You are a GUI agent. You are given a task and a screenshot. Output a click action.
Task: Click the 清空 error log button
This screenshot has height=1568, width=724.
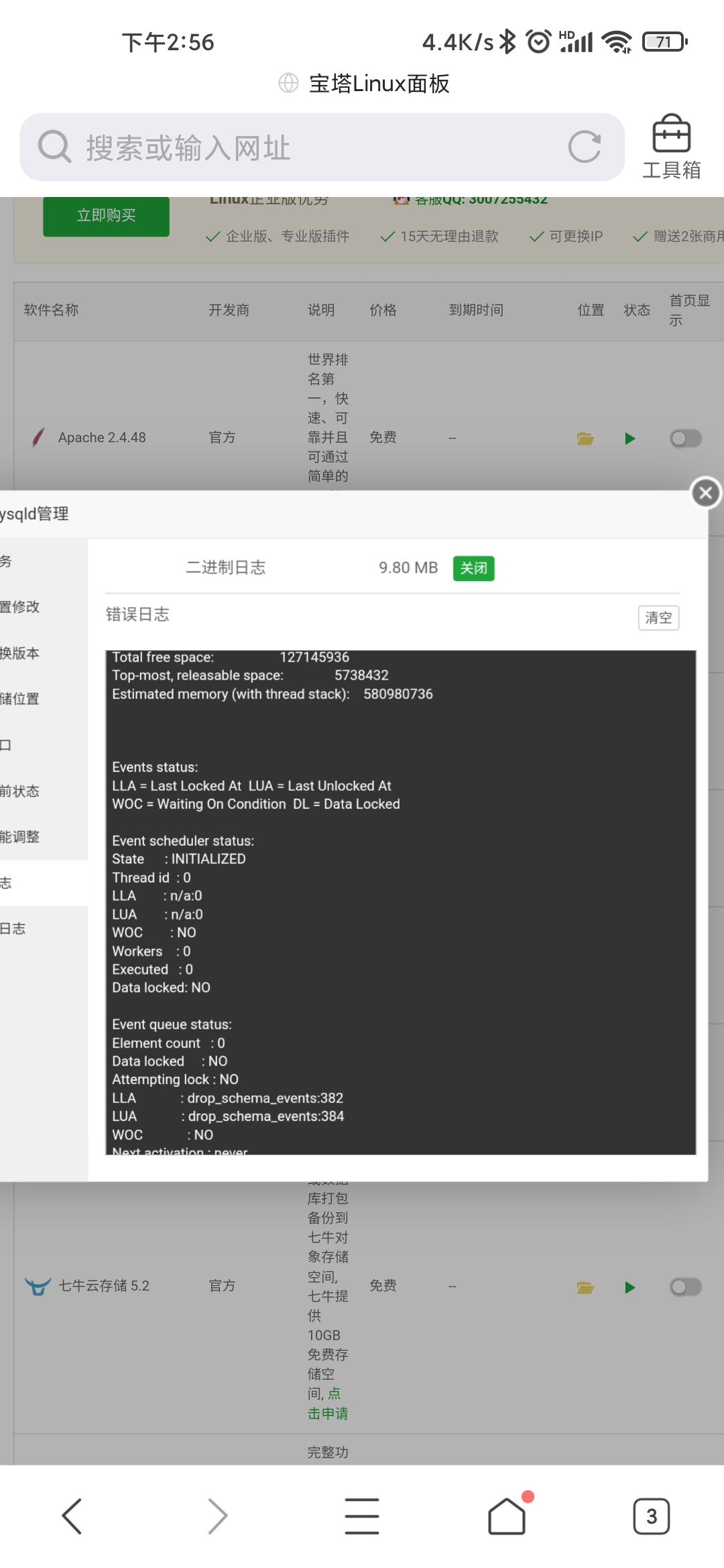click(x=658, y=617)
